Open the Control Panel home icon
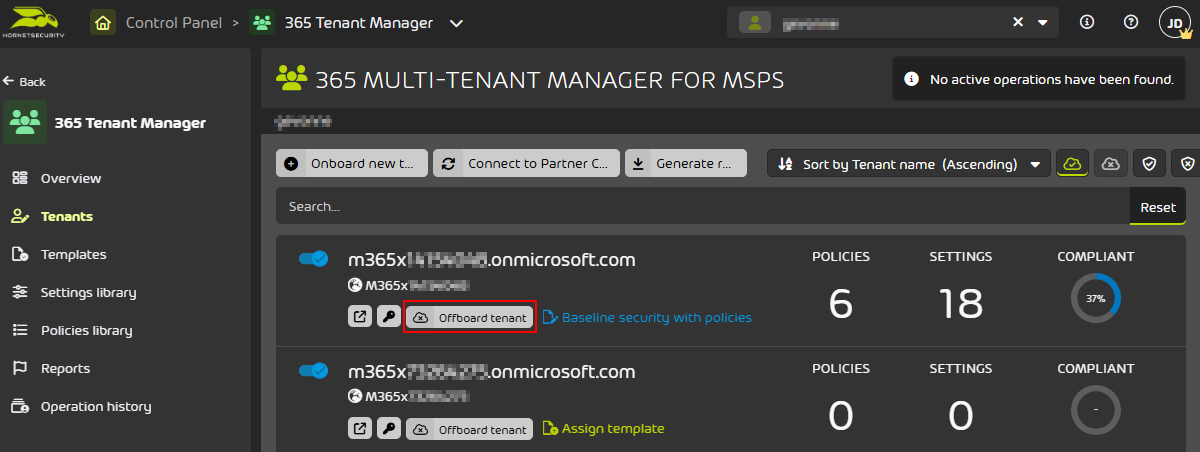 click(103, 22)
